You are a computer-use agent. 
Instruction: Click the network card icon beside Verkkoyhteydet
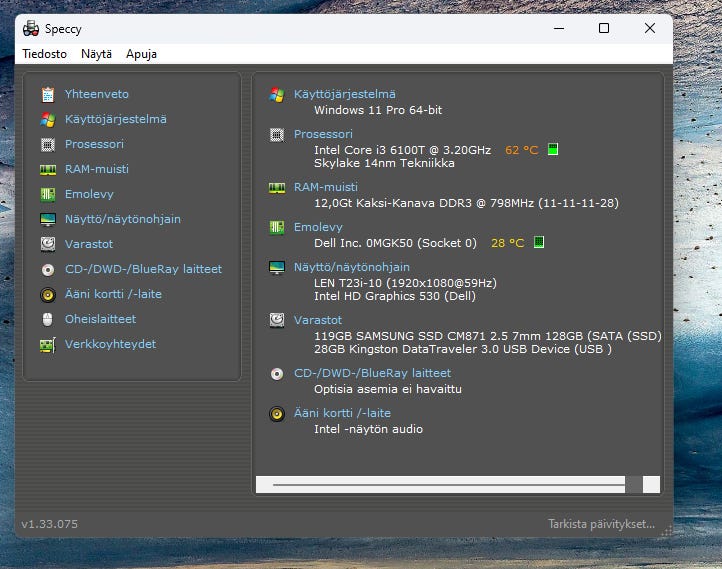click(47, 344)
